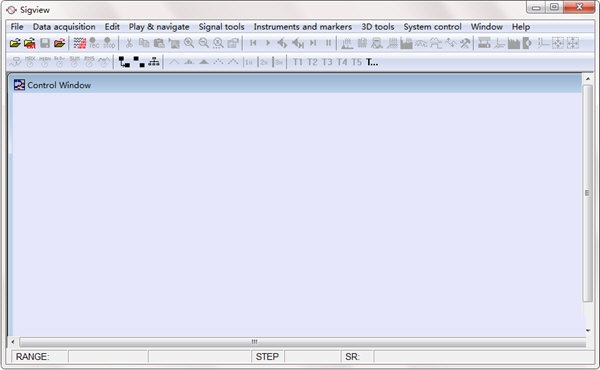
Task: Click the bold T... custom tool button
Action: pyautogui.click(x=372, y=62)
